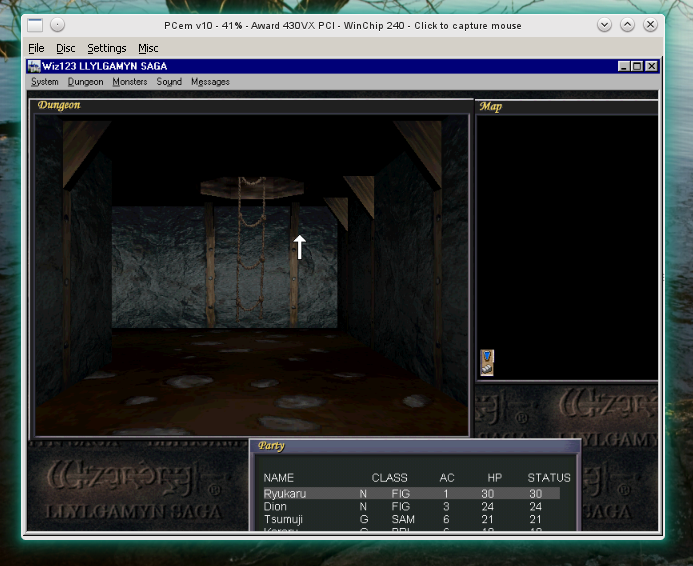Maximize the Wiz123 LLYLGAMYN SAGA inner window
Screen dimensions: 693x566
[637, 66]
